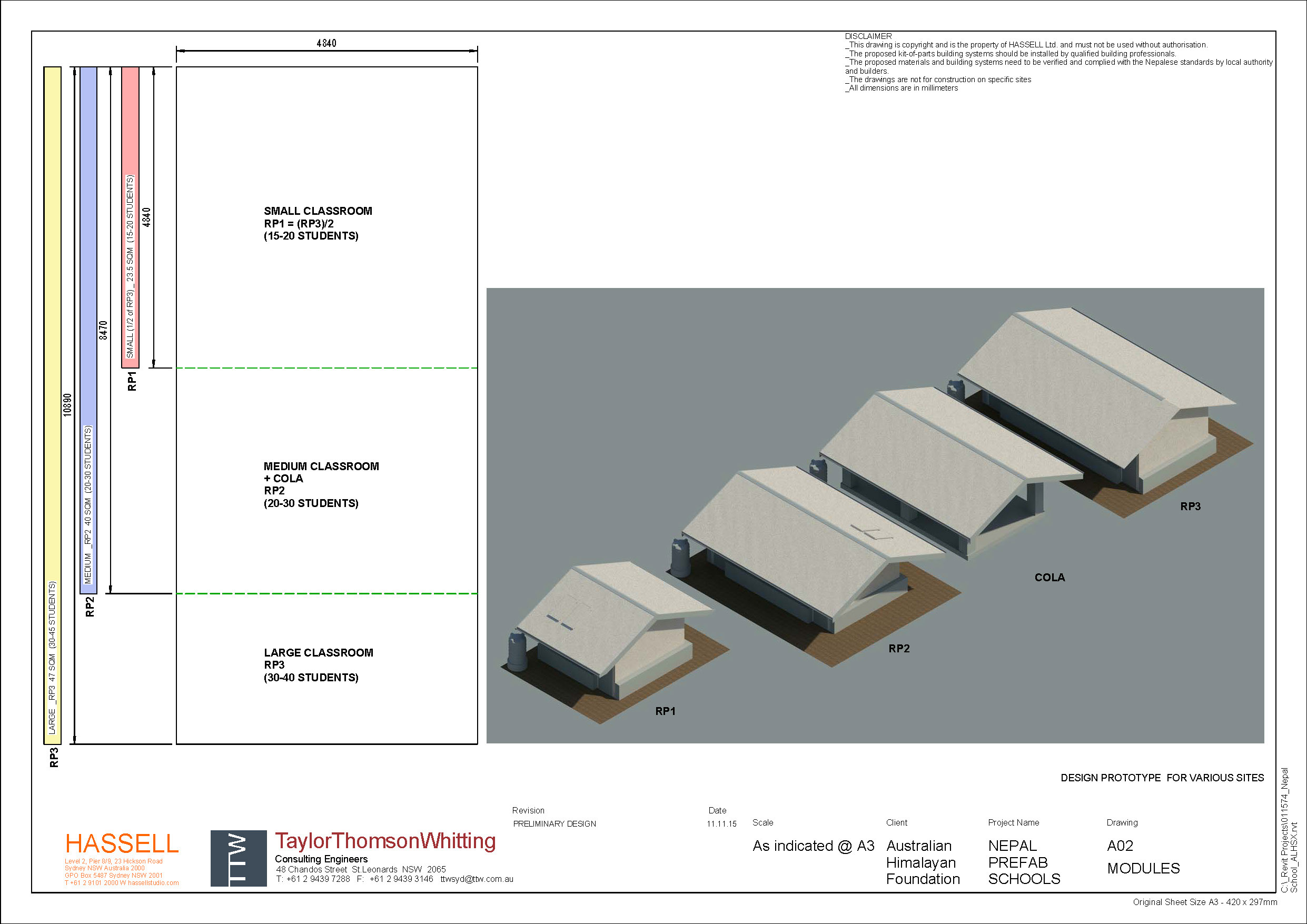The height and width of the screenshot is (924, 1307).
Task: Click the COLA label in rendering
Action: 1049,577
